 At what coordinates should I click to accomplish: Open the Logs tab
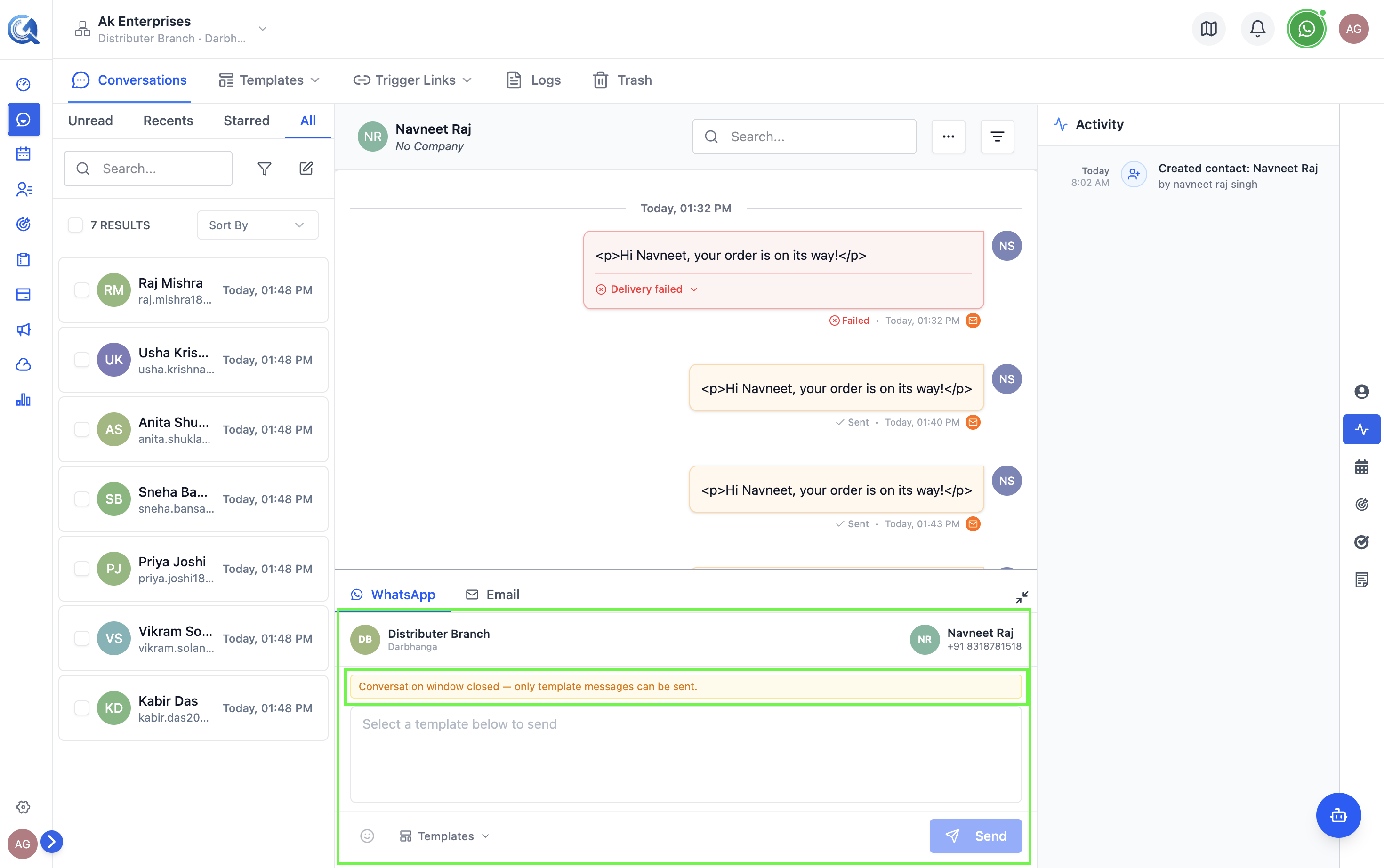coord(533,80)
